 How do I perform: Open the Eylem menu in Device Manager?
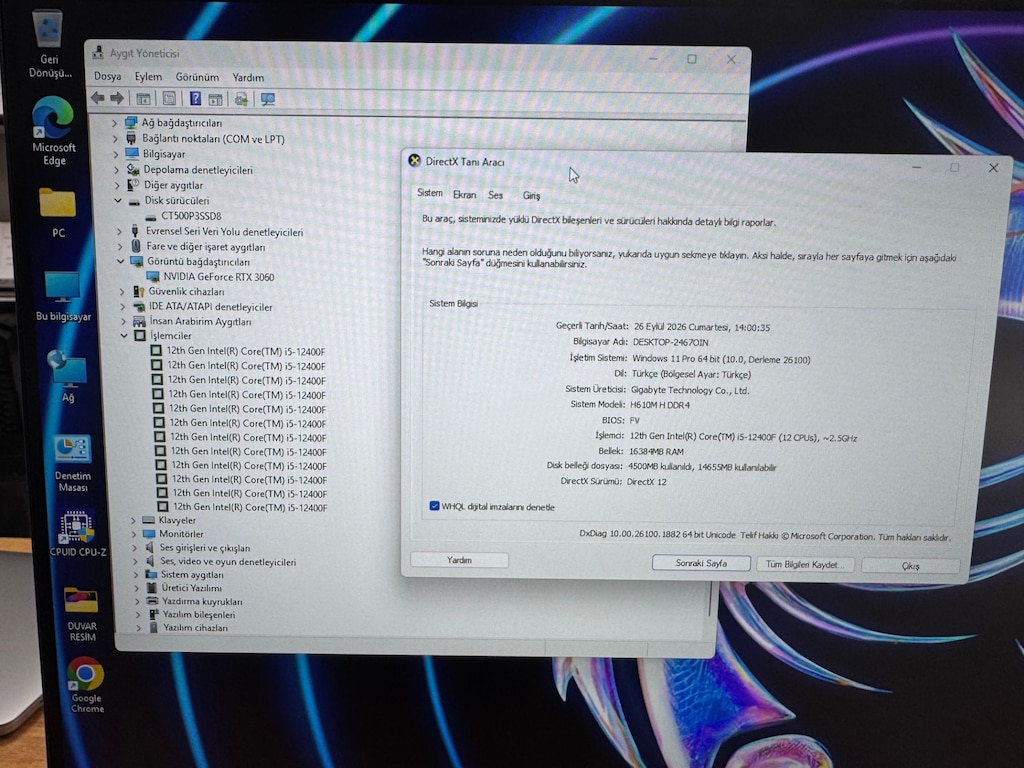coord(148,76)
